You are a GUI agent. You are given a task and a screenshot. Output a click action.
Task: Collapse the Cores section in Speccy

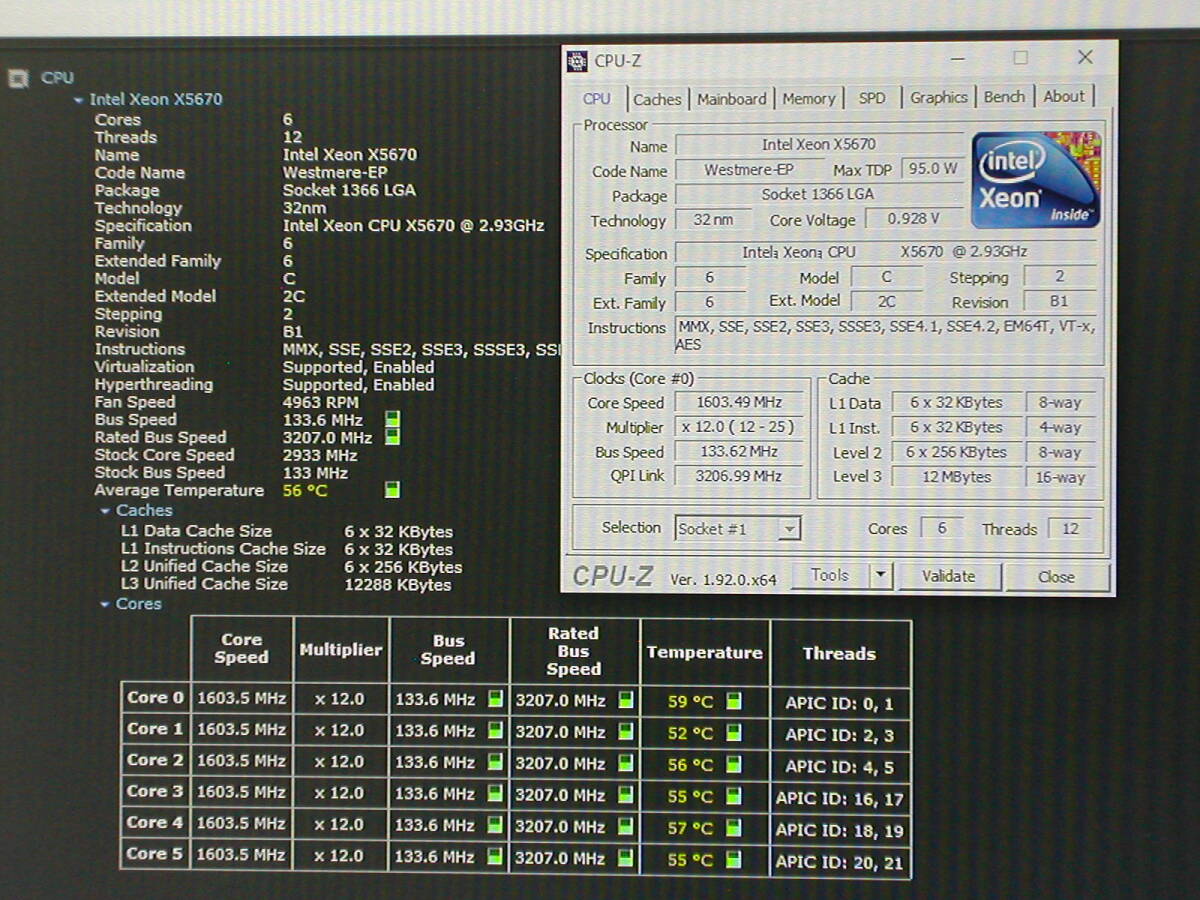coord(105,604)
